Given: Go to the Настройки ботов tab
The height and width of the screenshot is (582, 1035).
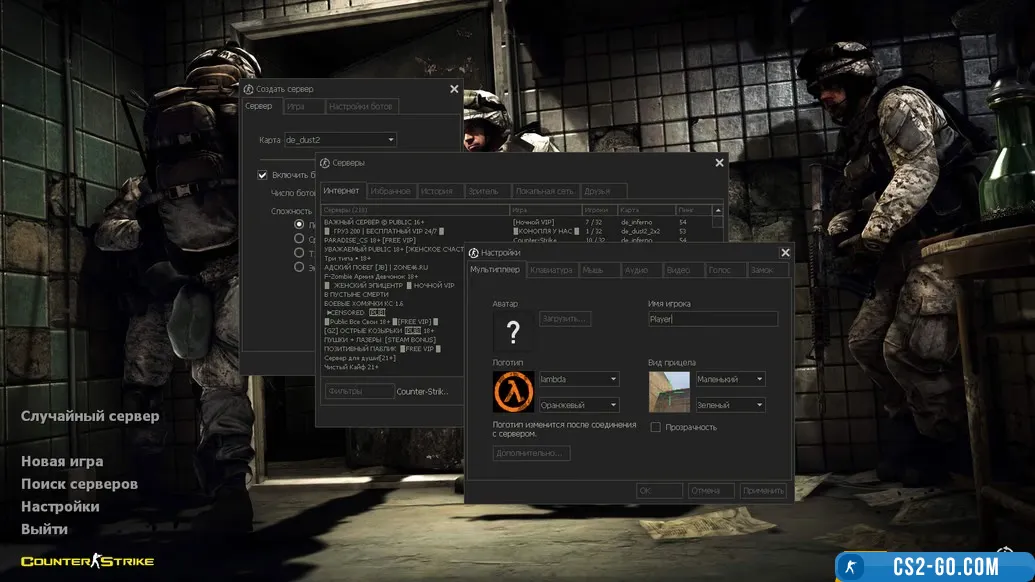Looking at the screenshot, I should [x=361, y=106].
